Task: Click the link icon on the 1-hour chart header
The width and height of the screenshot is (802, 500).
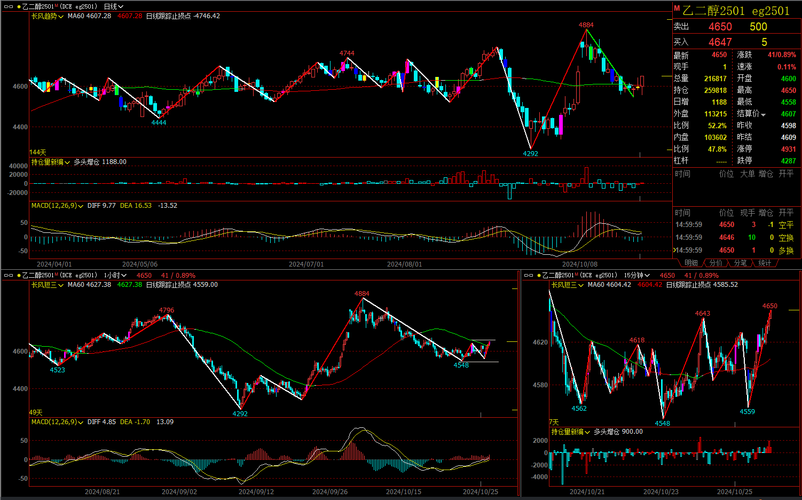Action: tap(7, 274)
